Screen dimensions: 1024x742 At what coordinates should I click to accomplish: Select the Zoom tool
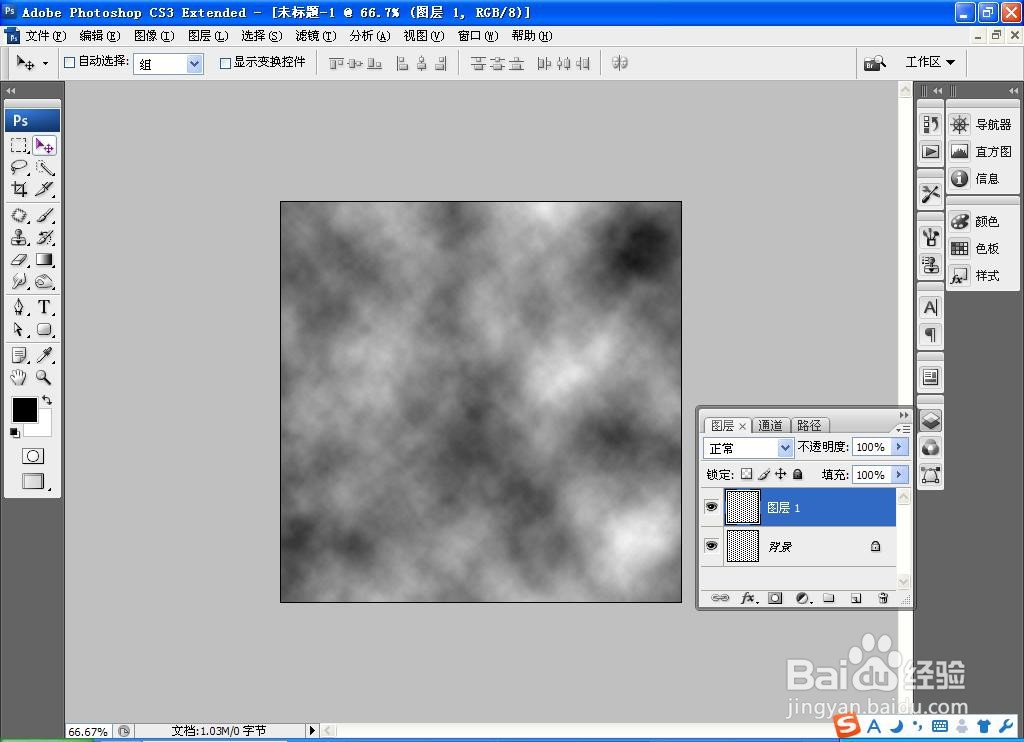tap(44, 377)
